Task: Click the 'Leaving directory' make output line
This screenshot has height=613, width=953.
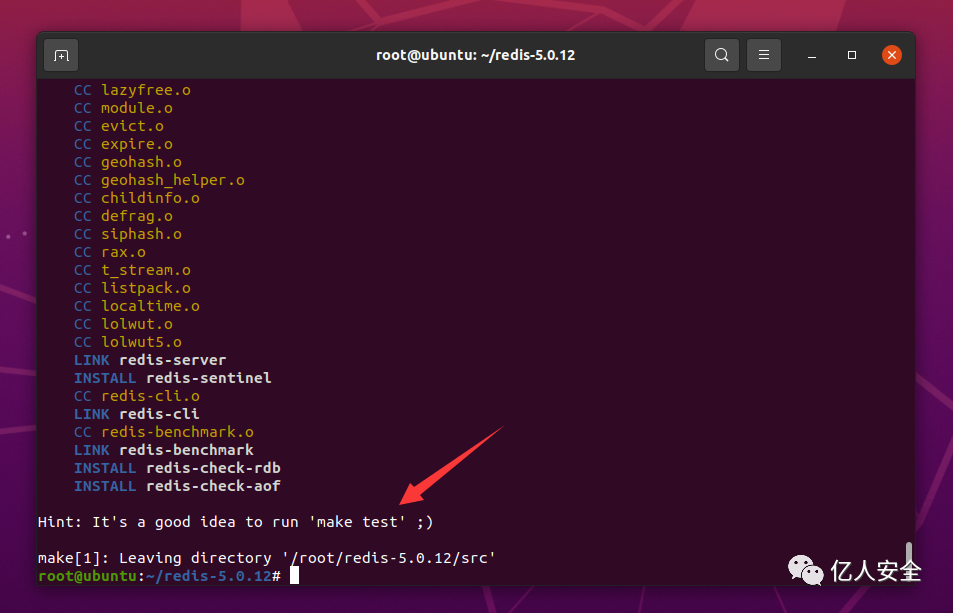Action: tap(267, 558)
